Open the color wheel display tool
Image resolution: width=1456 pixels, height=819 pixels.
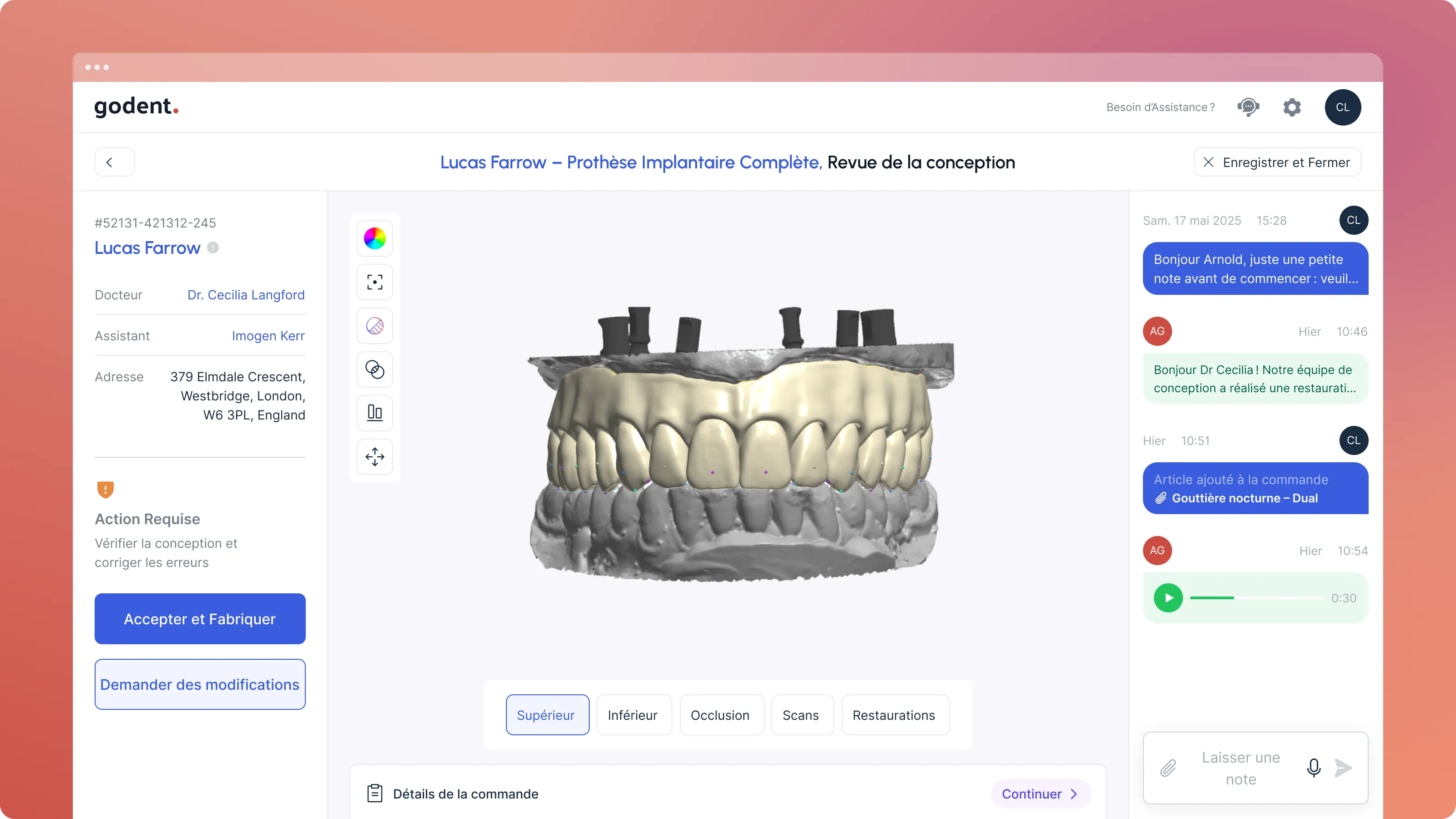click(375, 238)
